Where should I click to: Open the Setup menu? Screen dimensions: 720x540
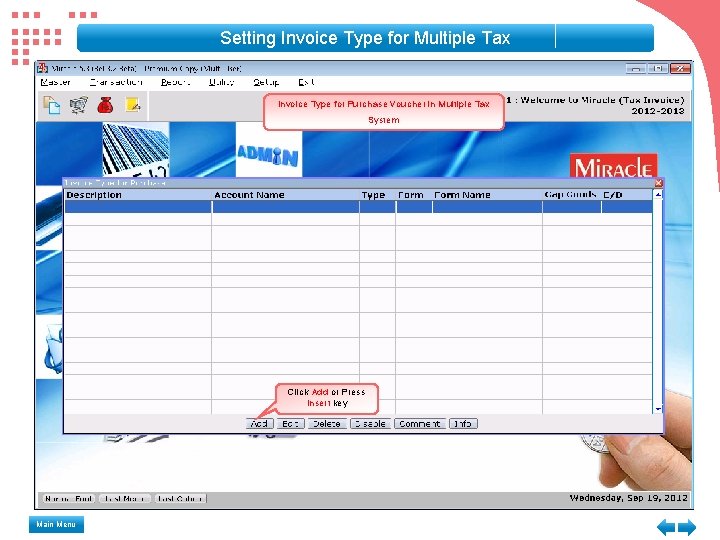(266, 82)
